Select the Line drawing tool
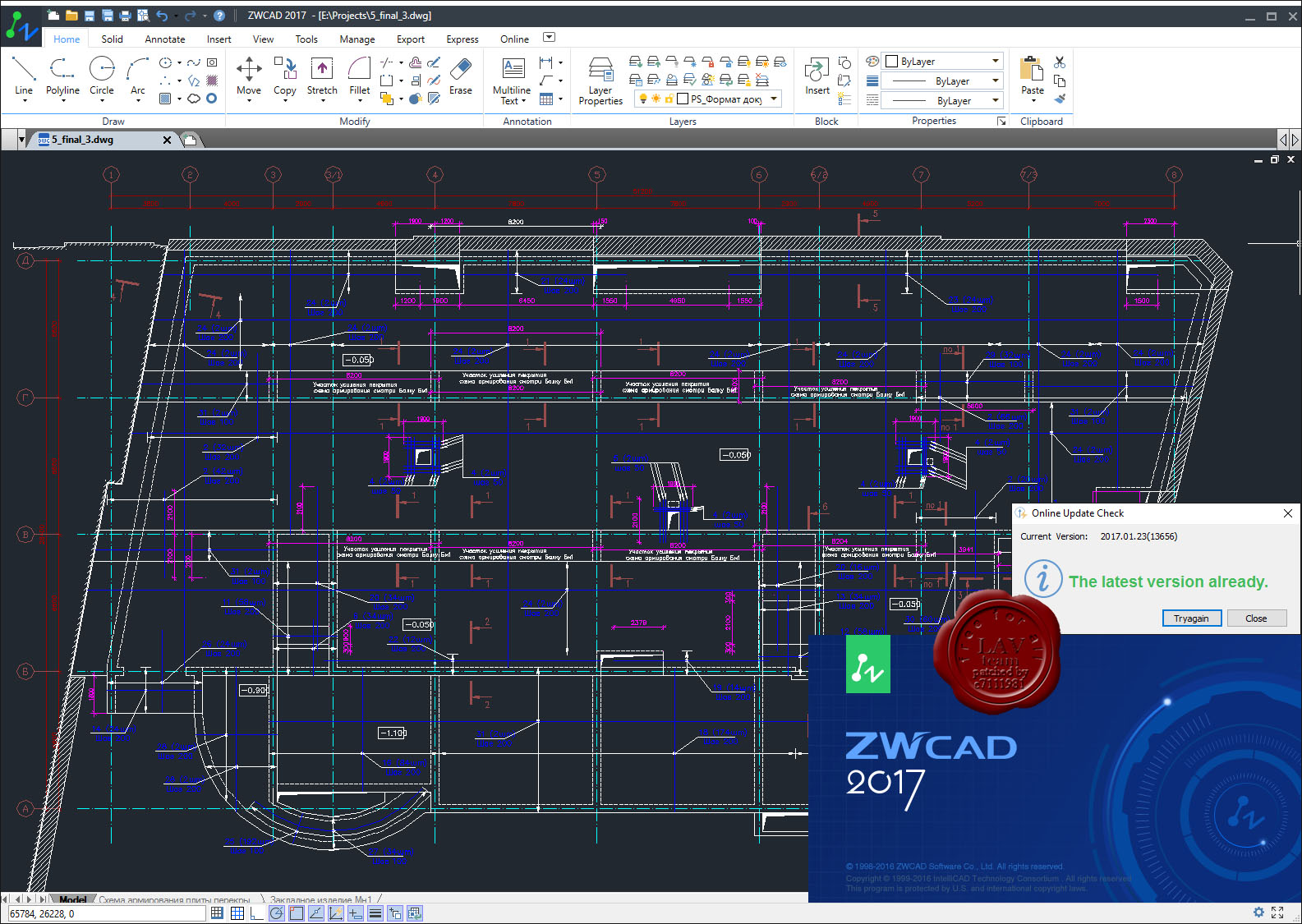 click(24, 76)
